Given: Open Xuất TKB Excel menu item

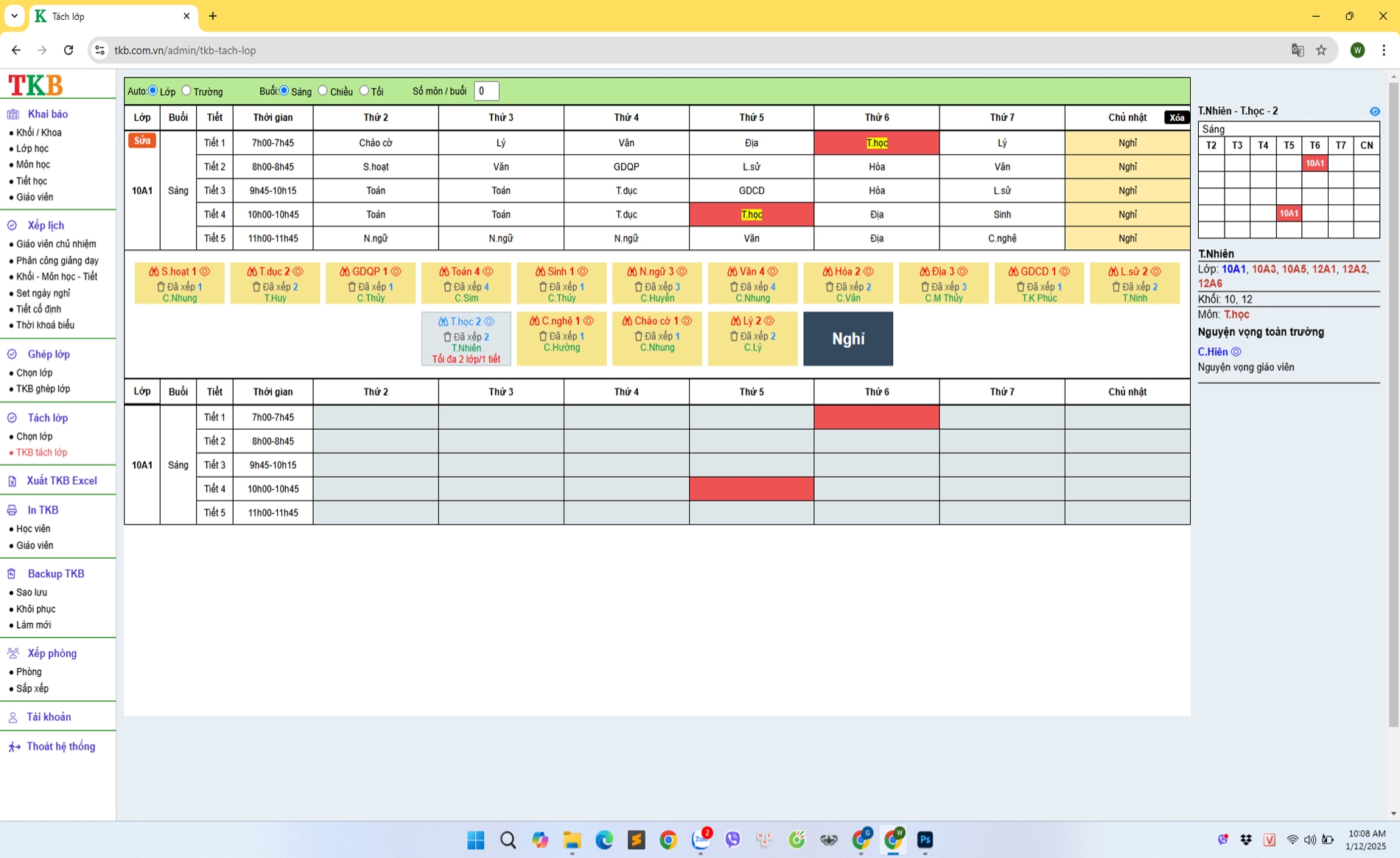Looking at the screenshot, I should (x=61, y=481).
